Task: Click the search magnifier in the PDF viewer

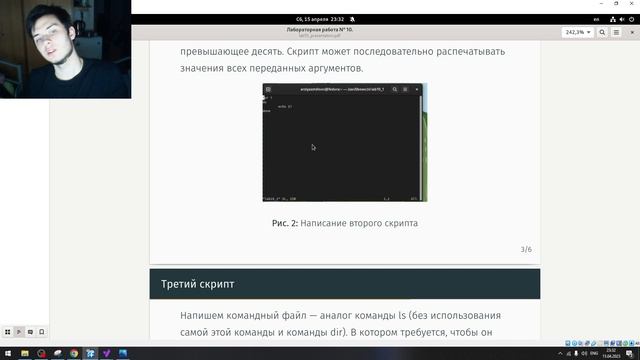Action: tap(602, 32)
